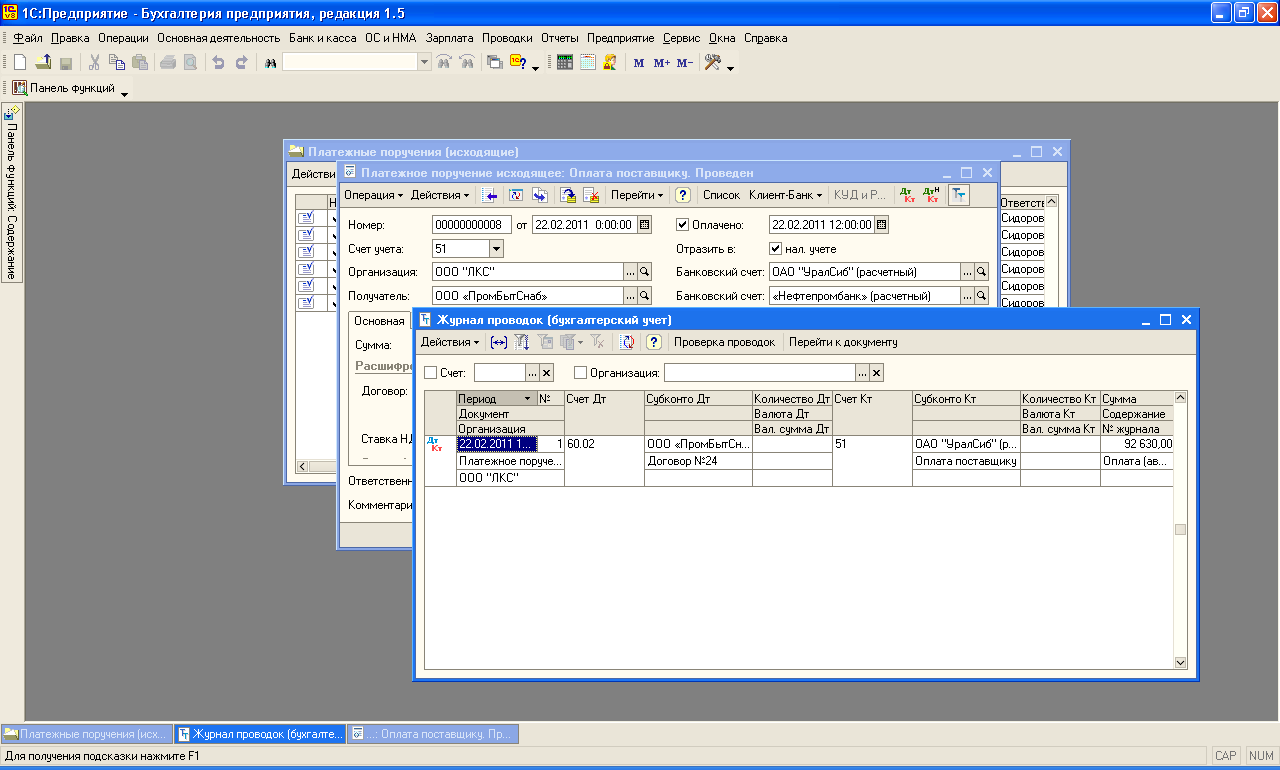1280x770 pixels.
Task: Open the Банк и касса menu
Action: click(322, 38)
